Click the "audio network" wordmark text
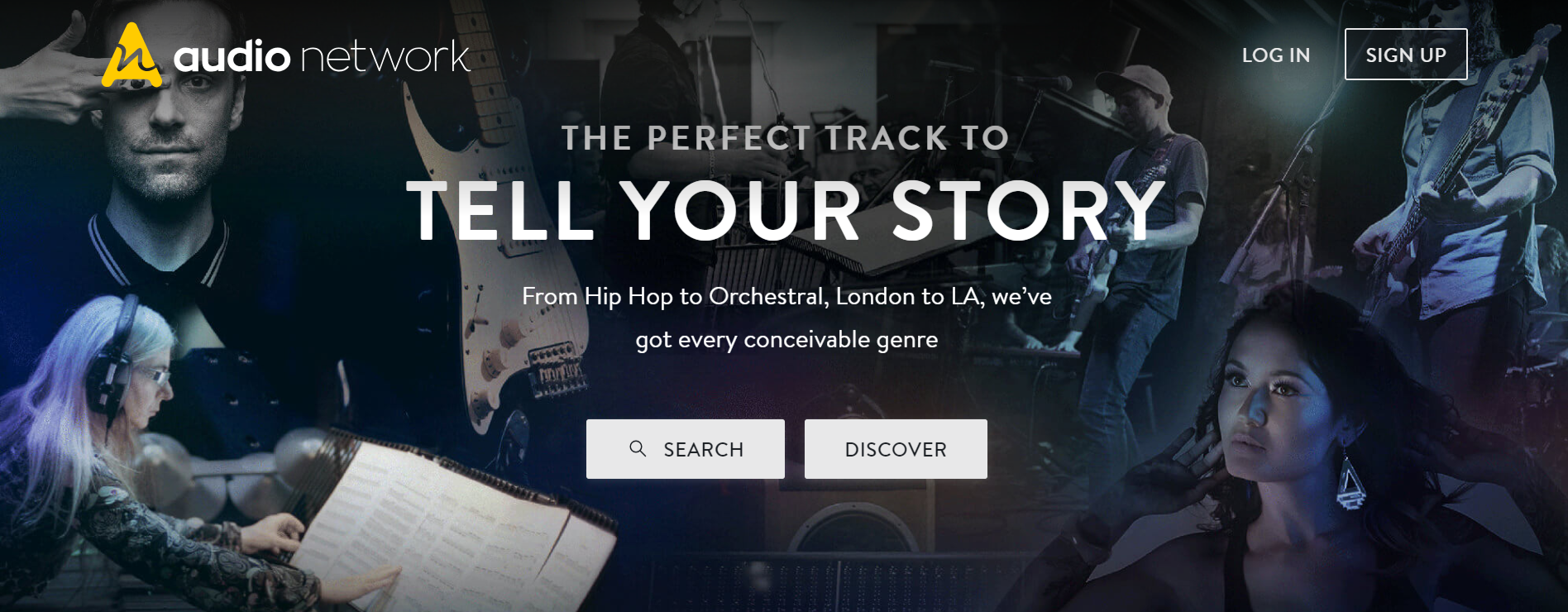 click(322, 56)
